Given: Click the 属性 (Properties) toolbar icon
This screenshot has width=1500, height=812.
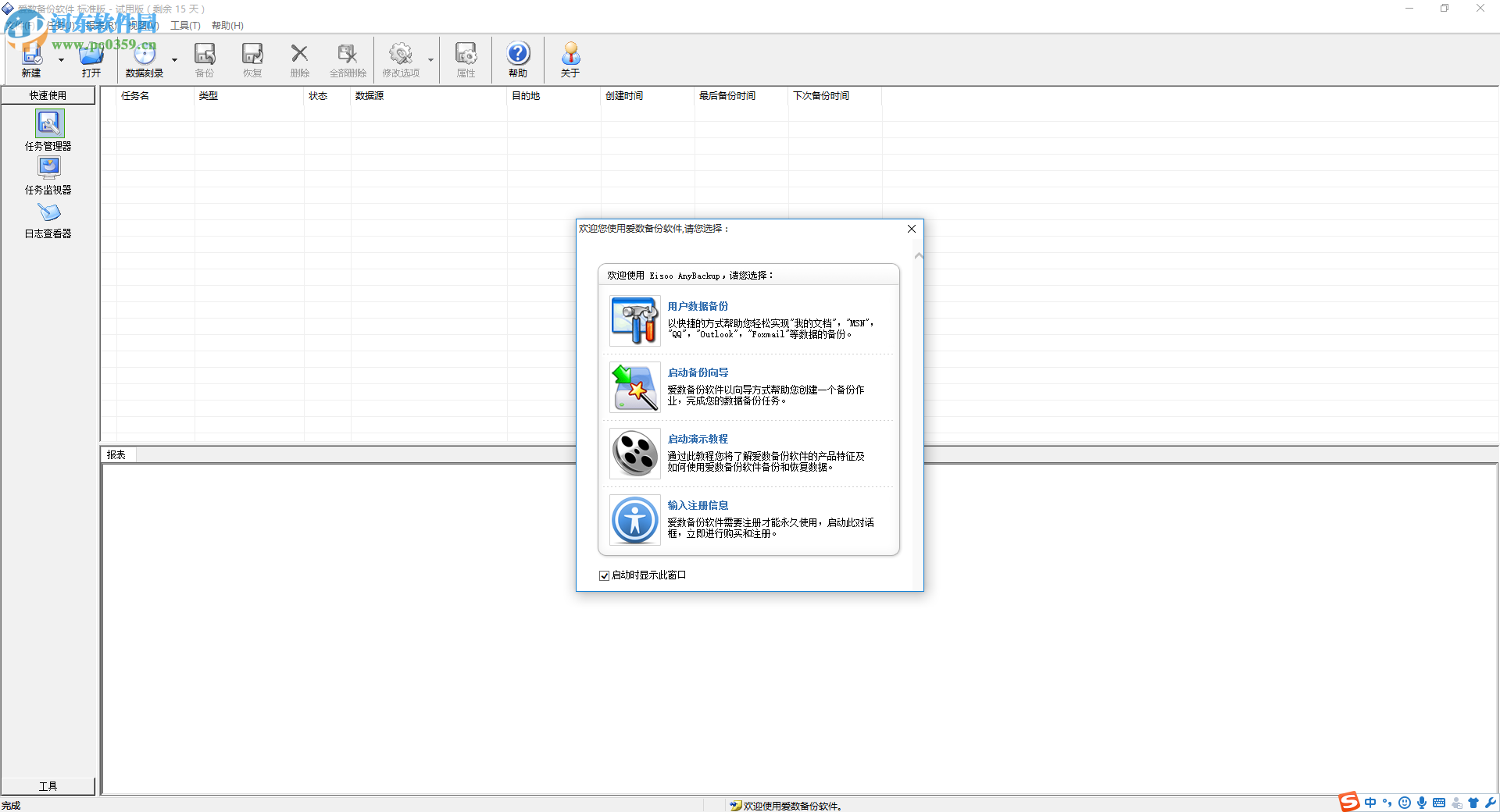Looking at the screenshot, I should (x=466, y=54).
